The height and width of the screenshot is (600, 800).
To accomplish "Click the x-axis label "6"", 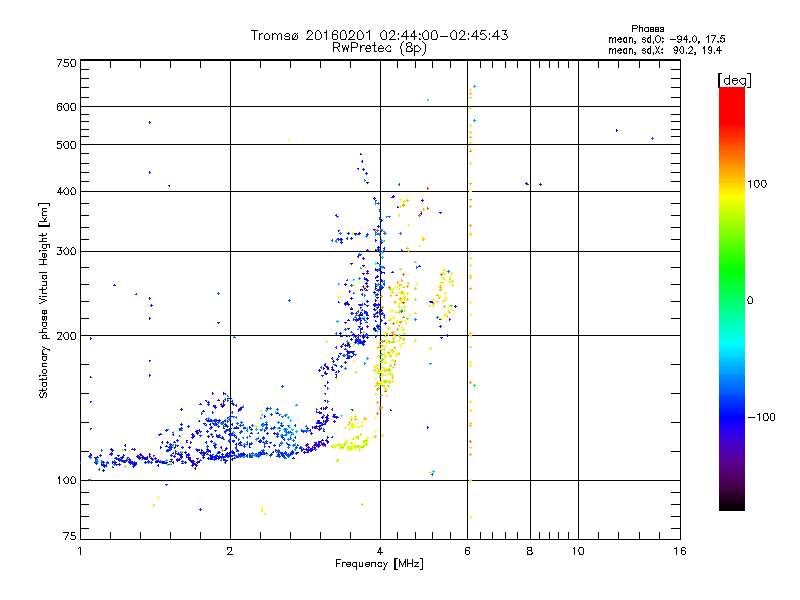I will (x=467, y=551).
